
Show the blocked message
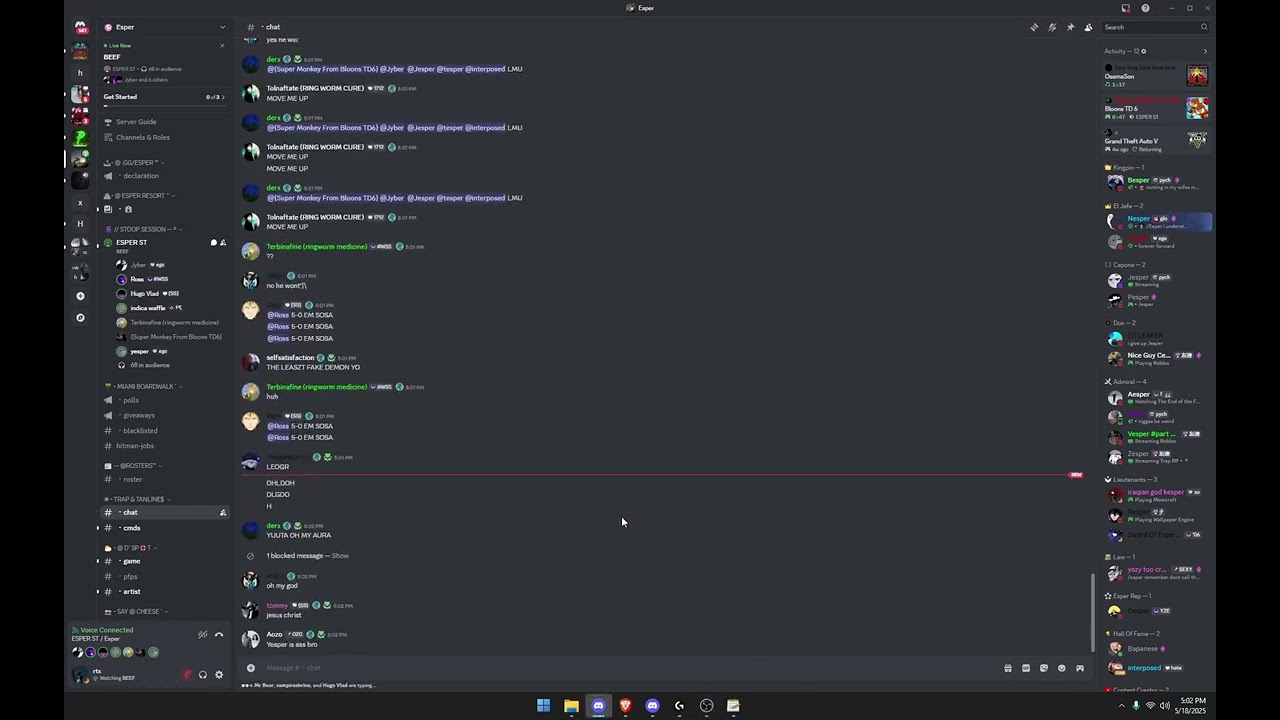340,556
